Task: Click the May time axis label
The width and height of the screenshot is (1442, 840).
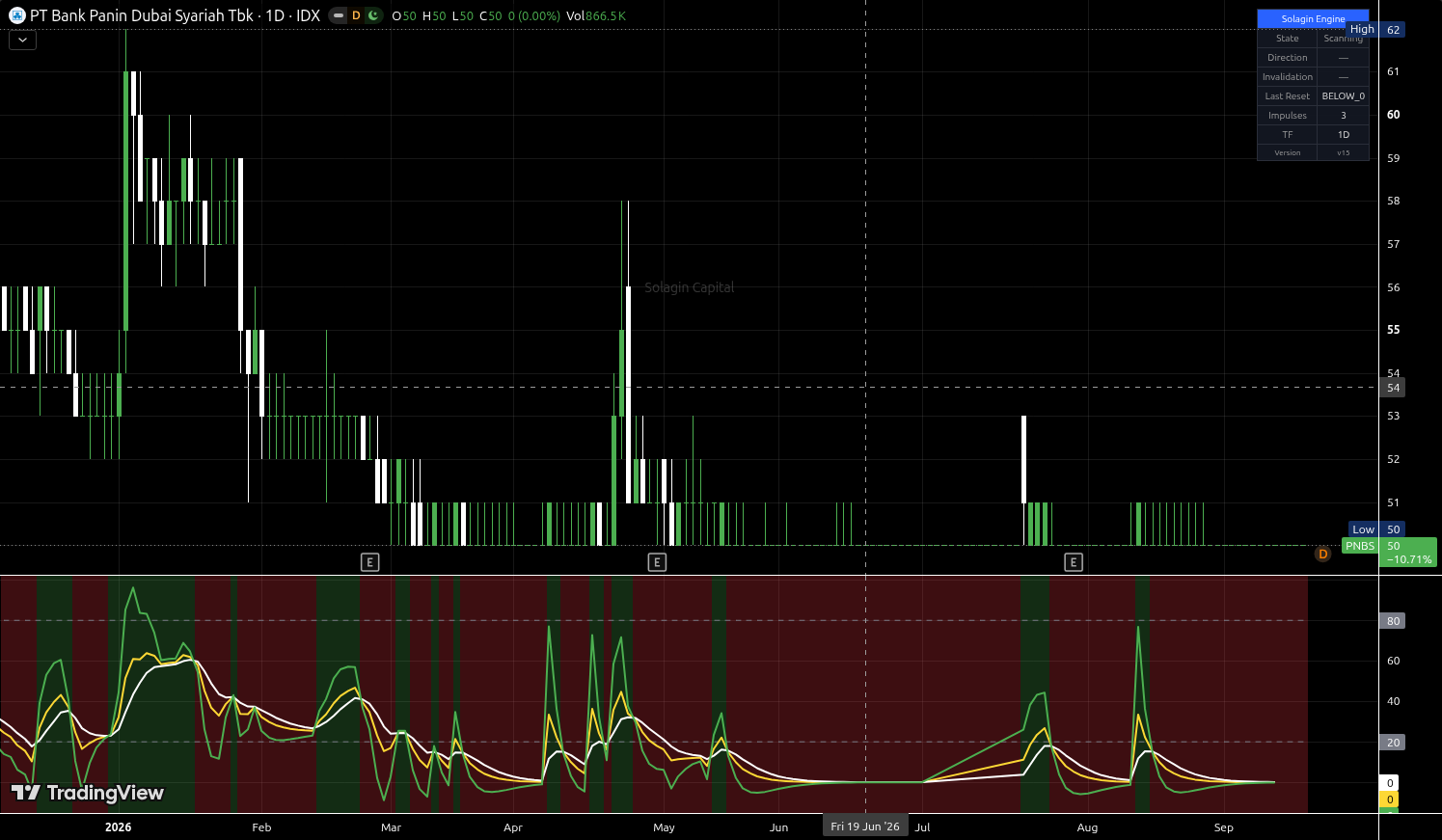Action: (x=664, y=827)
